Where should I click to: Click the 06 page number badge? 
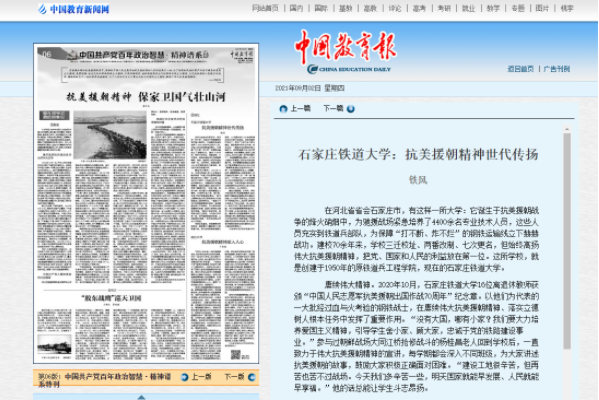pos(46,54)
